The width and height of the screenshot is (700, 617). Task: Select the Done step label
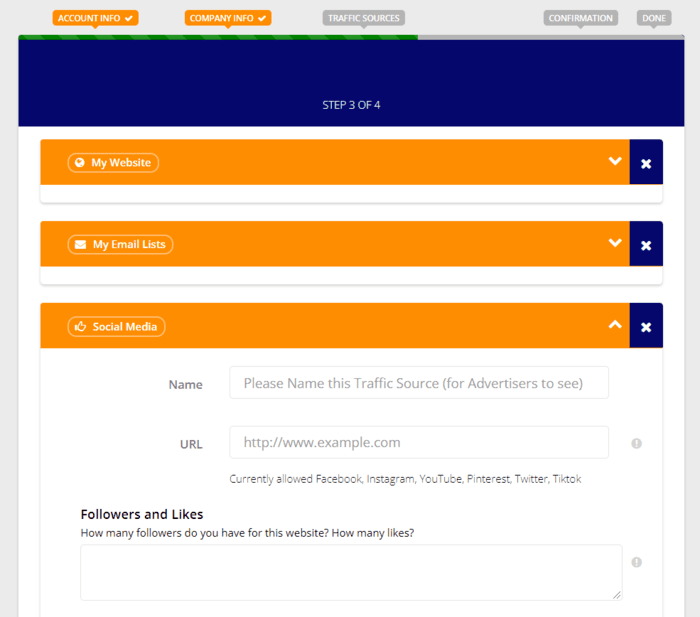[655, 18]
